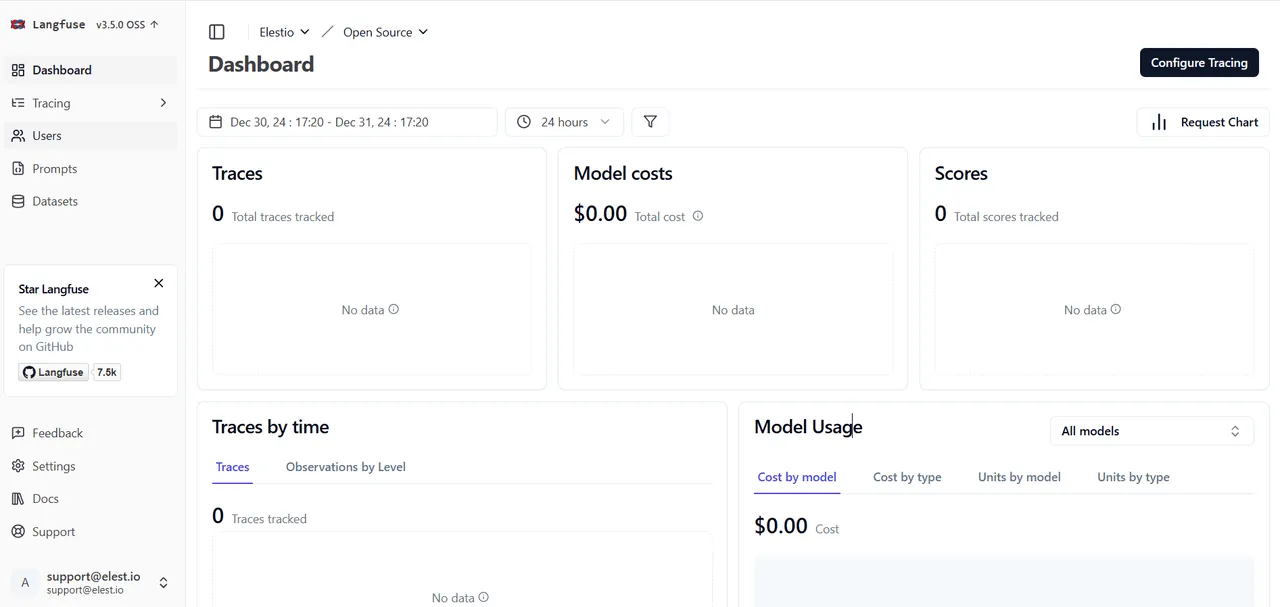Click the Support lifebuoy icon

18,532
